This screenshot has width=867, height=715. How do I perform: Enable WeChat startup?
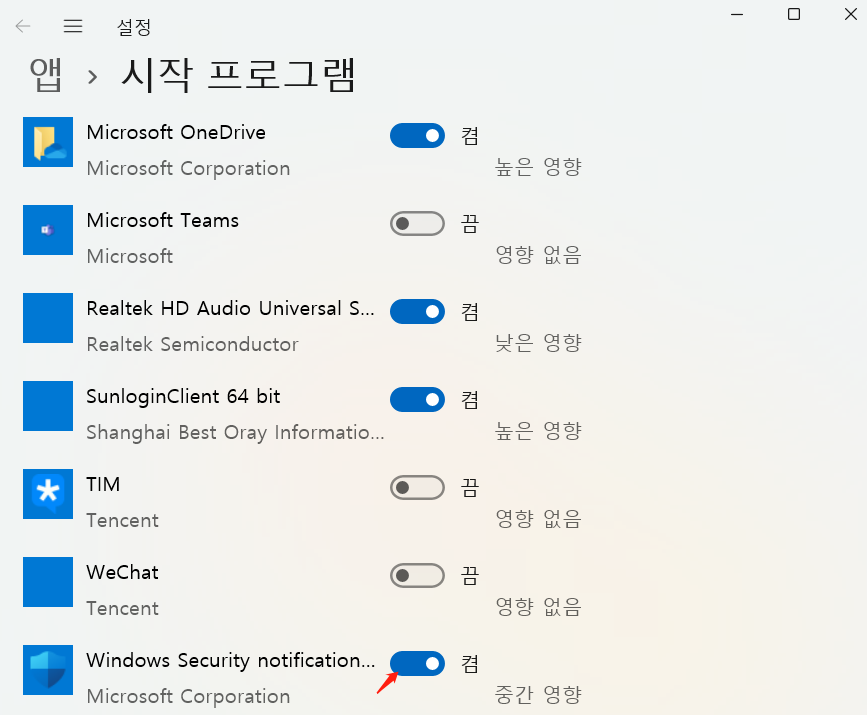click(x=417, y=575)
